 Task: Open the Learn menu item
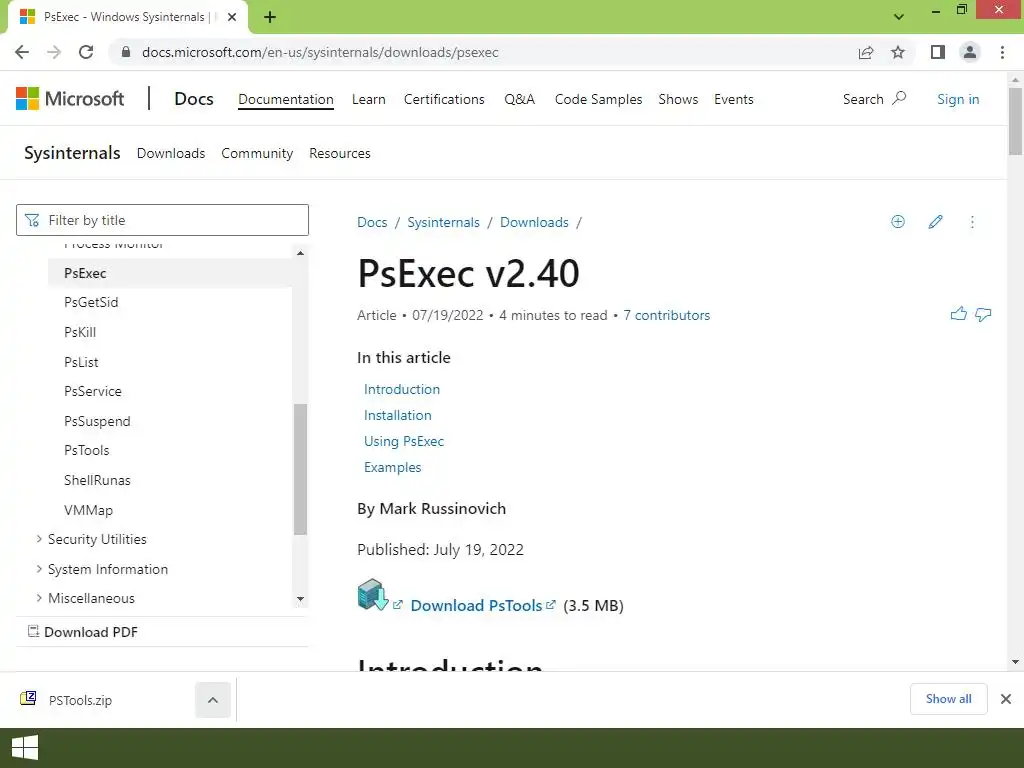368,99
